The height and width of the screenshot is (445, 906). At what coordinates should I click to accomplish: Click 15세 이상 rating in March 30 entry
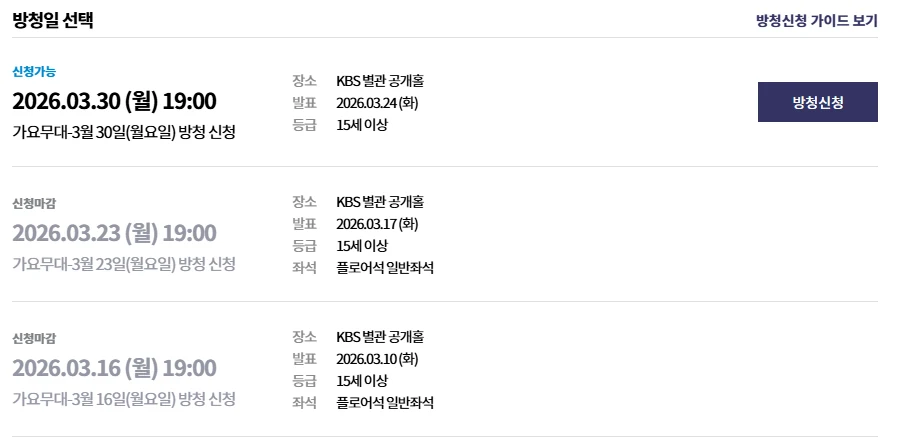click(362, 125)
